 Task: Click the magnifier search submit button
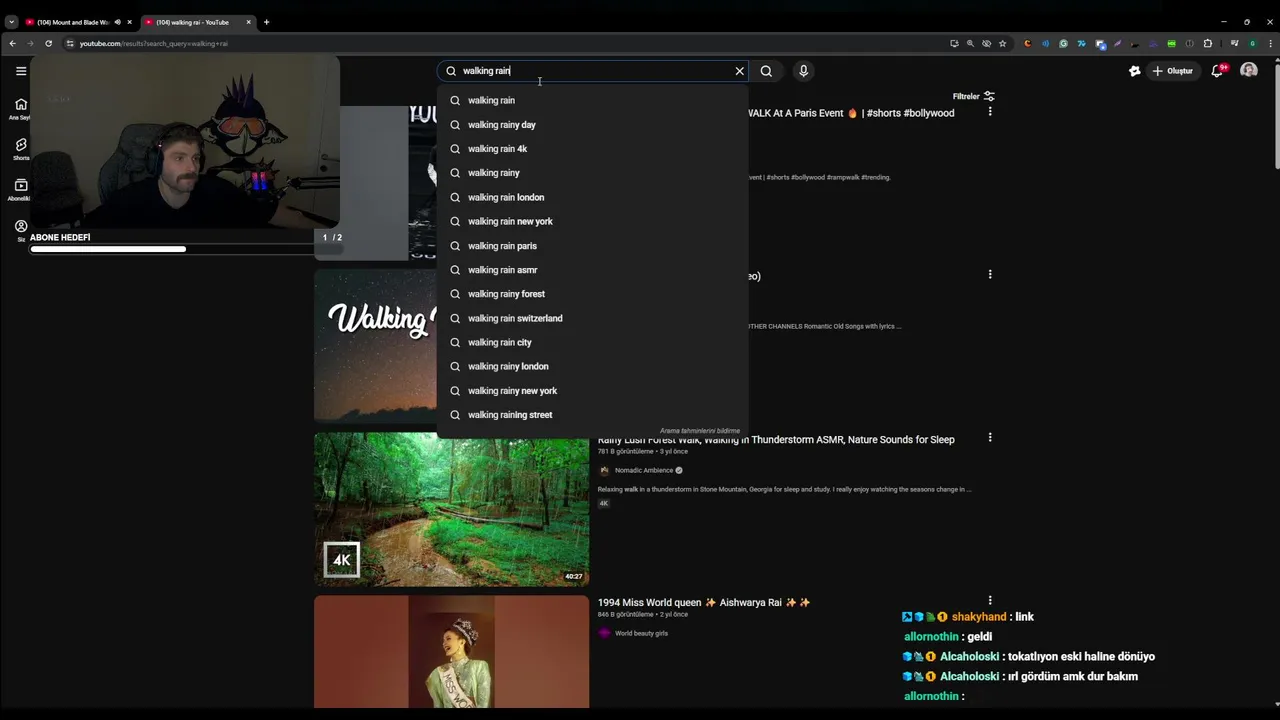click(x=766, y=71)
